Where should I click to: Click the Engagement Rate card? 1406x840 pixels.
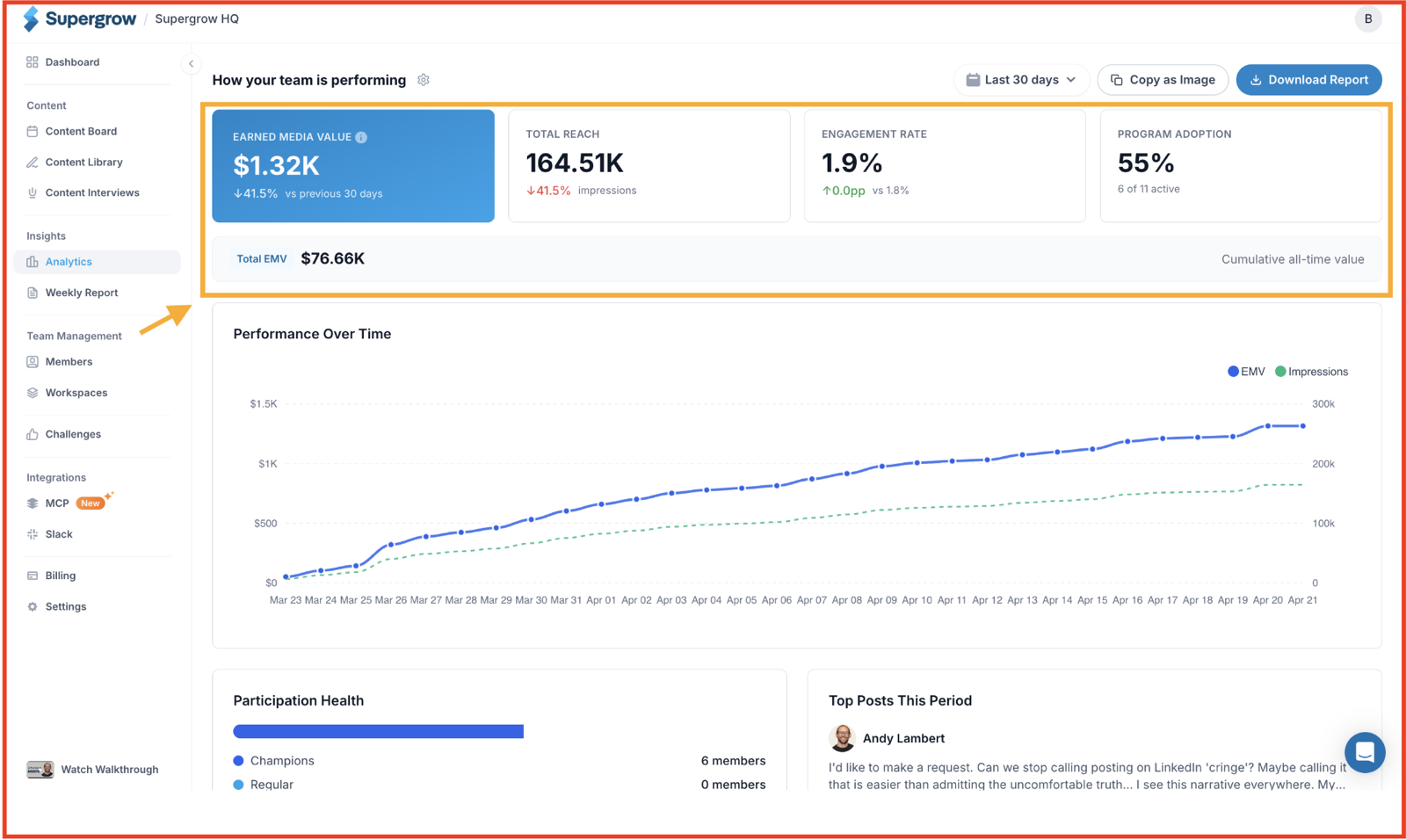[945, 166]
